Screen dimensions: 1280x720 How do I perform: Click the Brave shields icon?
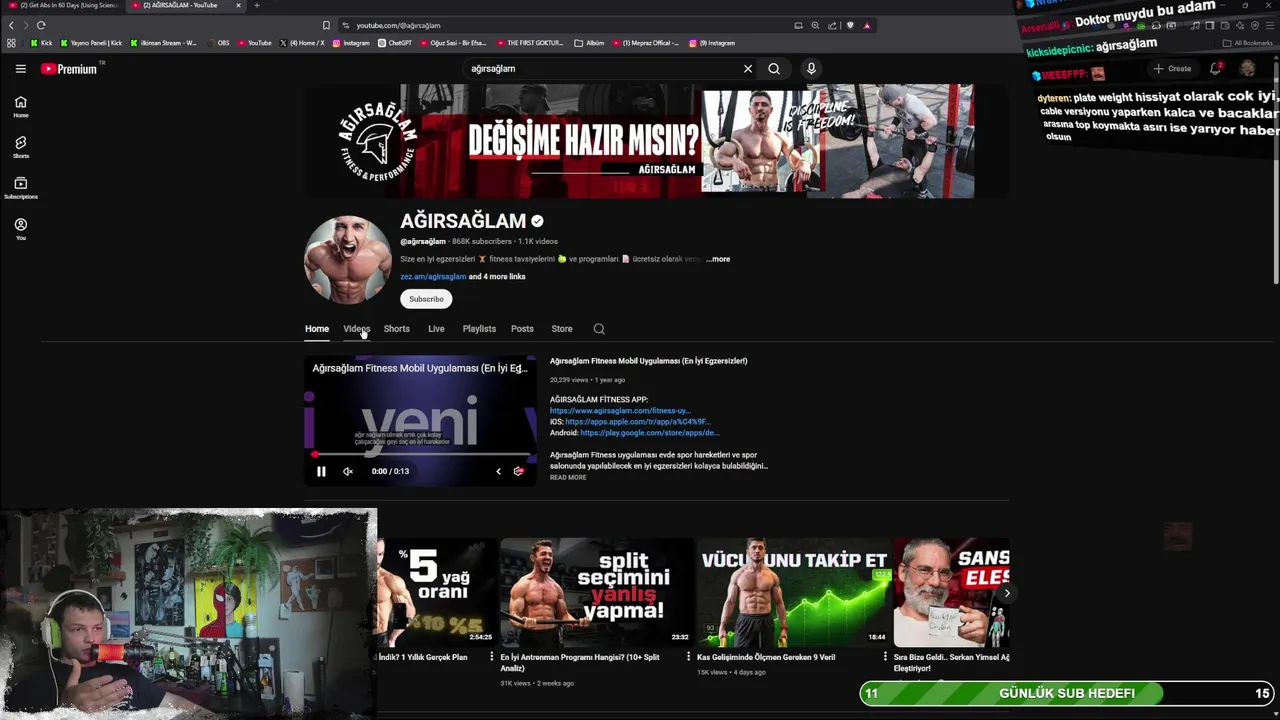click(851, 25)
